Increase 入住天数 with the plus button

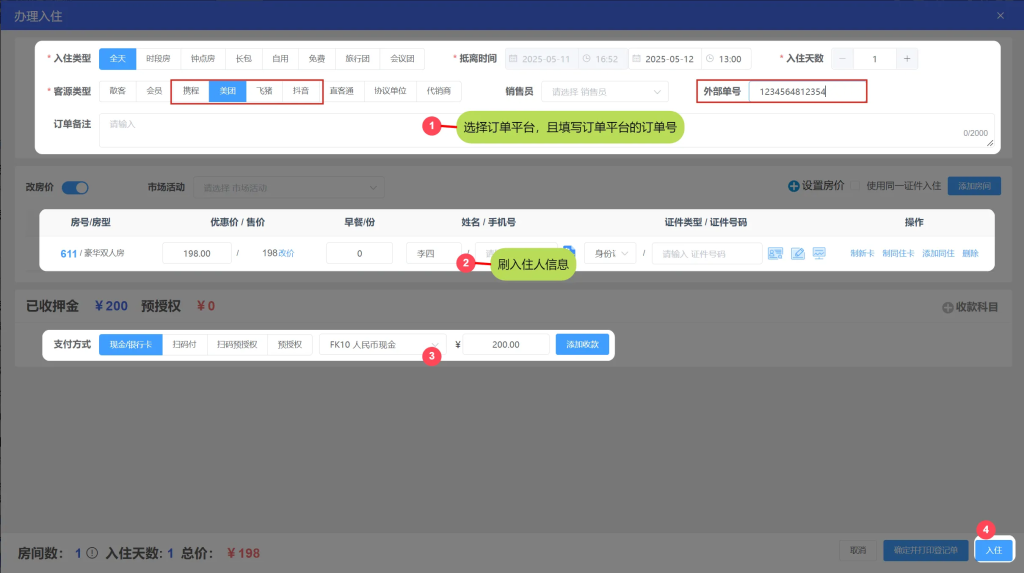pos(906,59)
